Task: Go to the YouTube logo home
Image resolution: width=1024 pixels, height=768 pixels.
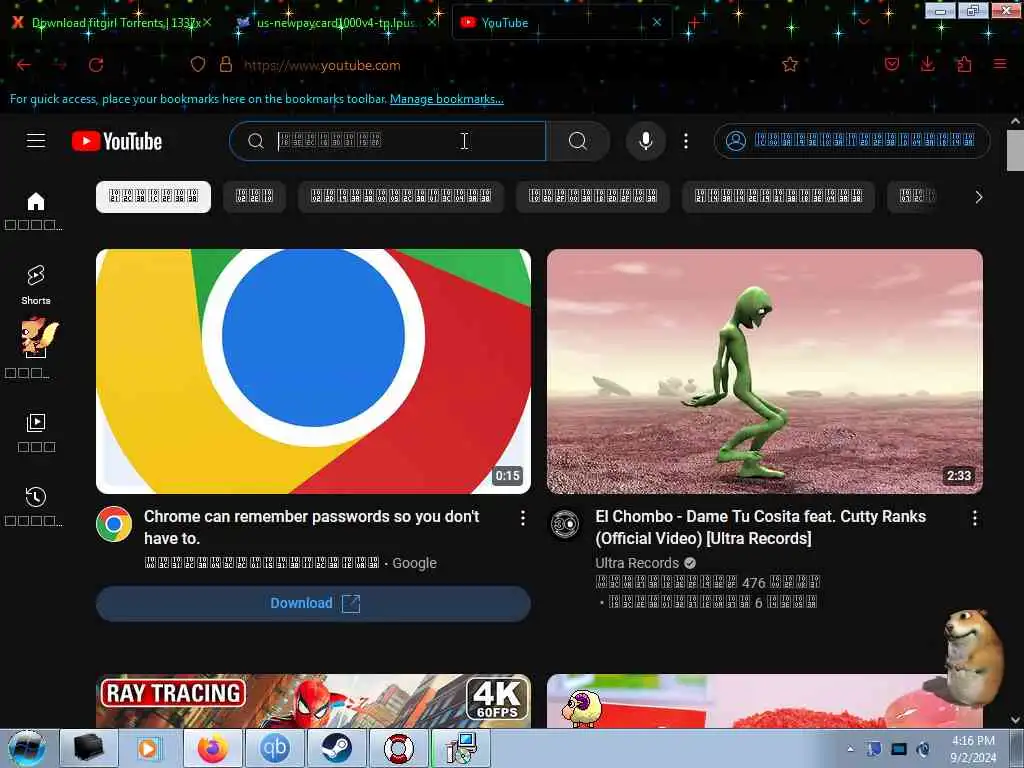Action: [117, 141]
